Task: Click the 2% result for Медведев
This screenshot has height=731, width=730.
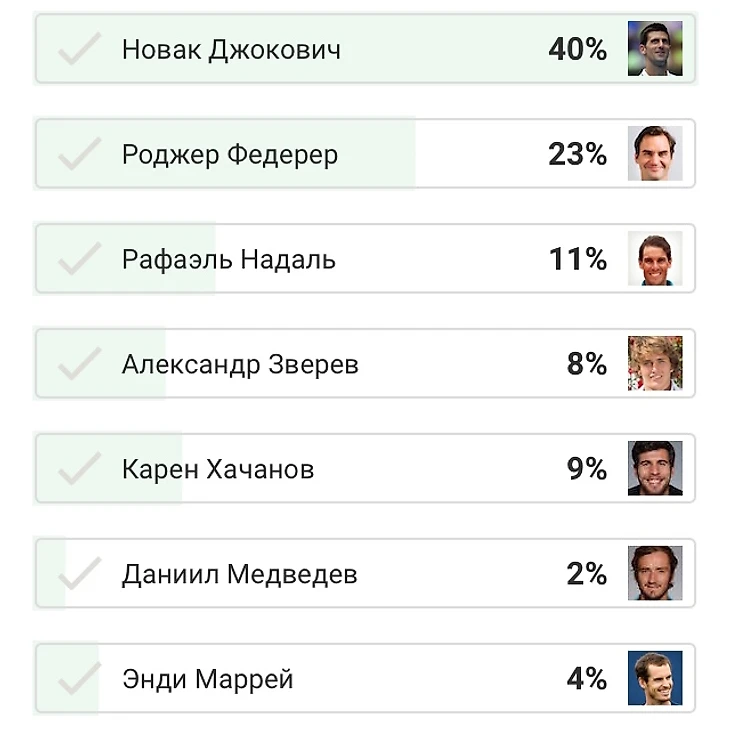Action: click(587, 573)
